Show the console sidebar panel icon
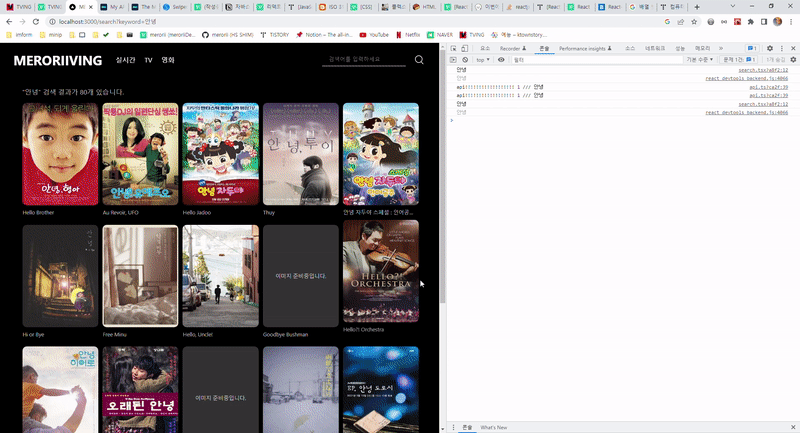Screen dimensions: 800x433 coord(453,60)
